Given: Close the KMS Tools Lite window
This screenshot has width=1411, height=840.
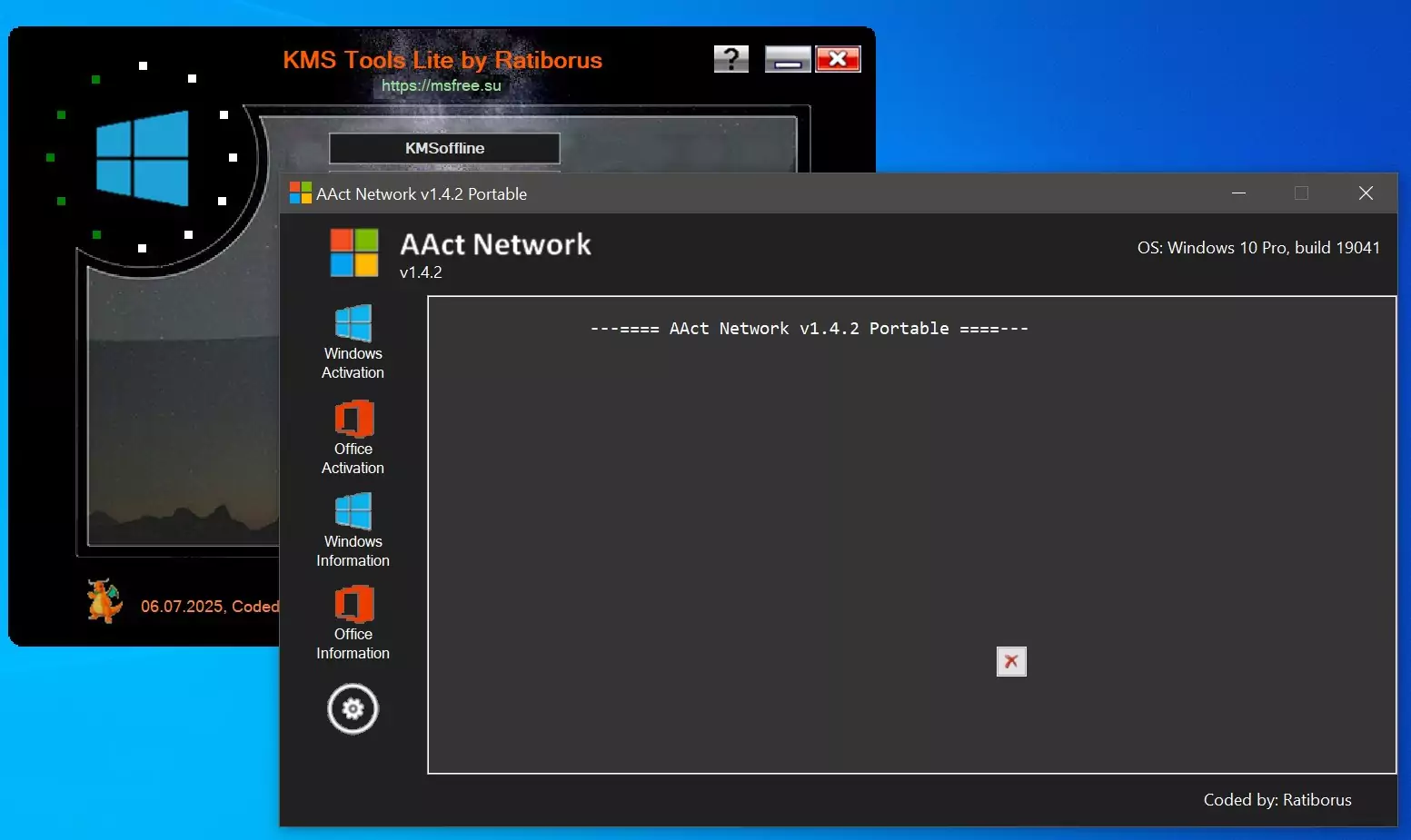Looking at the screenshot, I should (x=838, y=59).
